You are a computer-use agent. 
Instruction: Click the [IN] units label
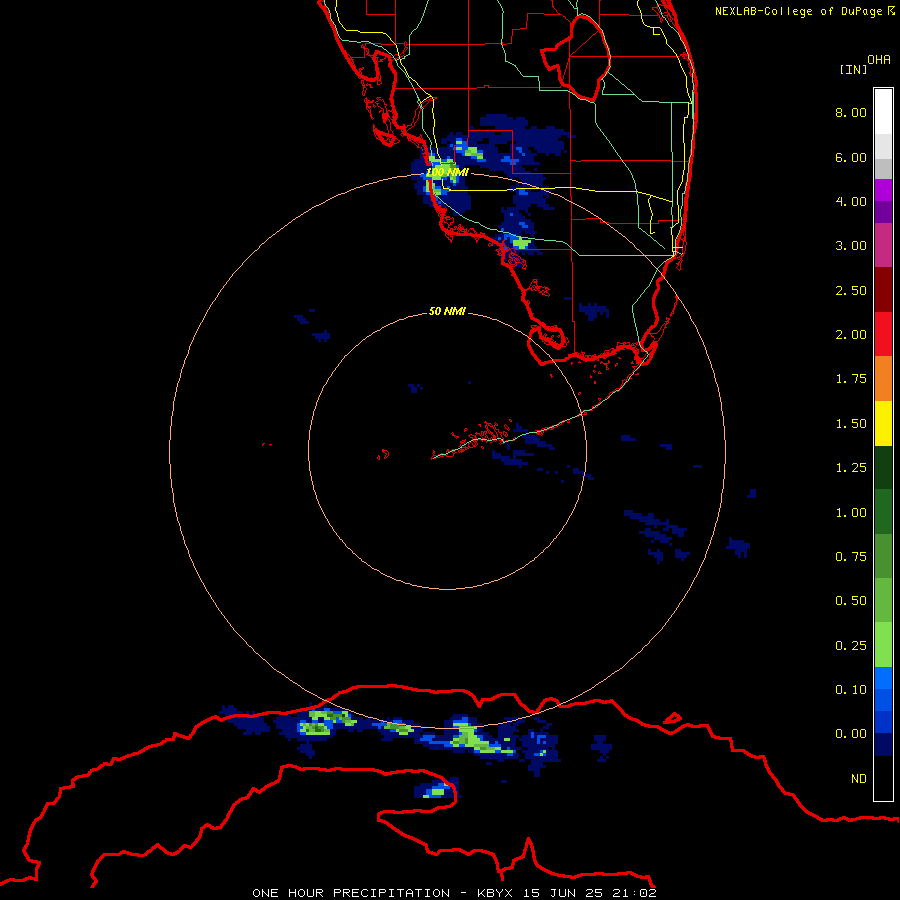tap(853, 69)
